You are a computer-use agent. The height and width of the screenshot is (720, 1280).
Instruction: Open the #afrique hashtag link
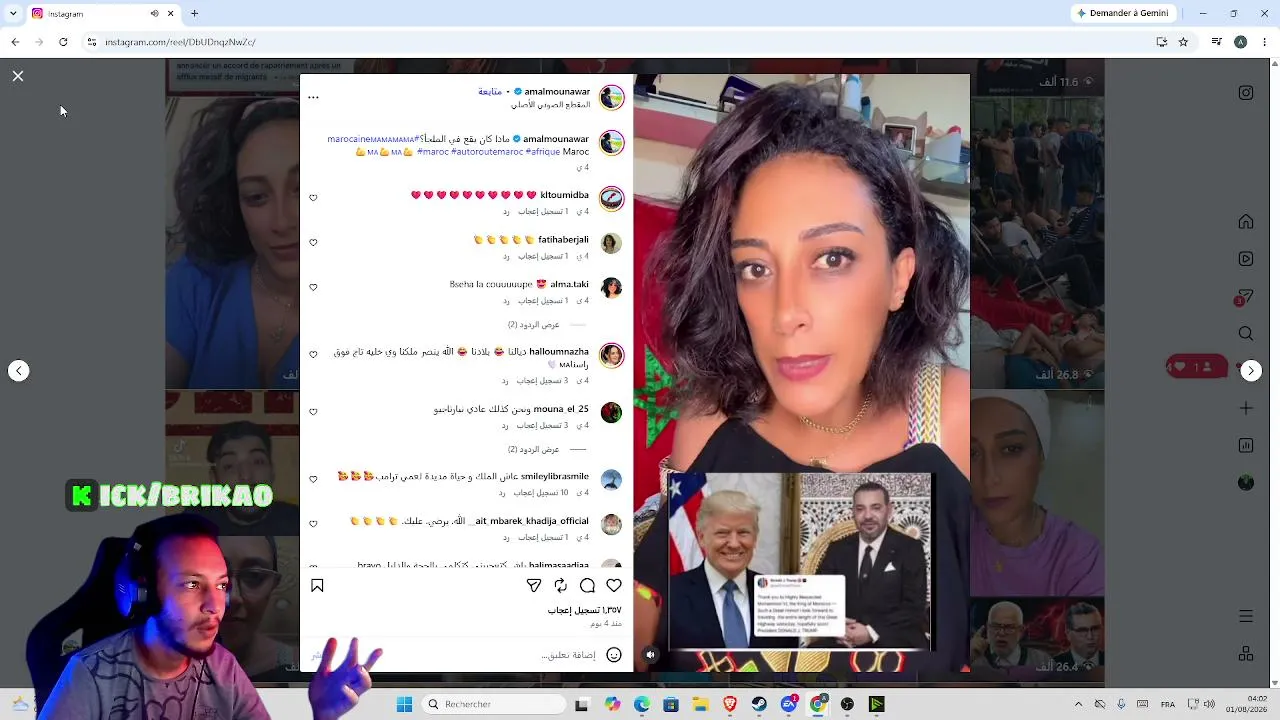coord(543,152)
